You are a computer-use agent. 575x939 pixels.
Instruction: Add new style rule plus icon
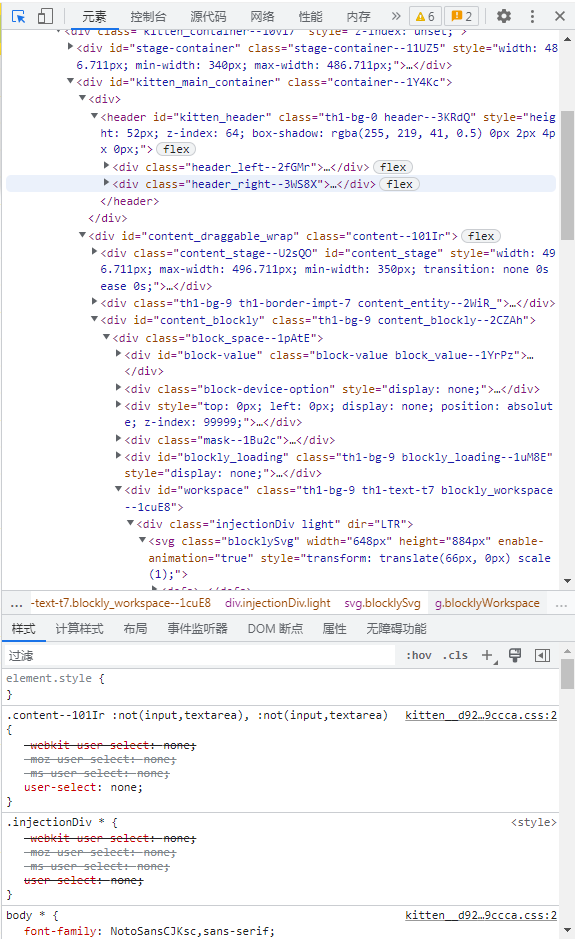[x=488, y=656]
